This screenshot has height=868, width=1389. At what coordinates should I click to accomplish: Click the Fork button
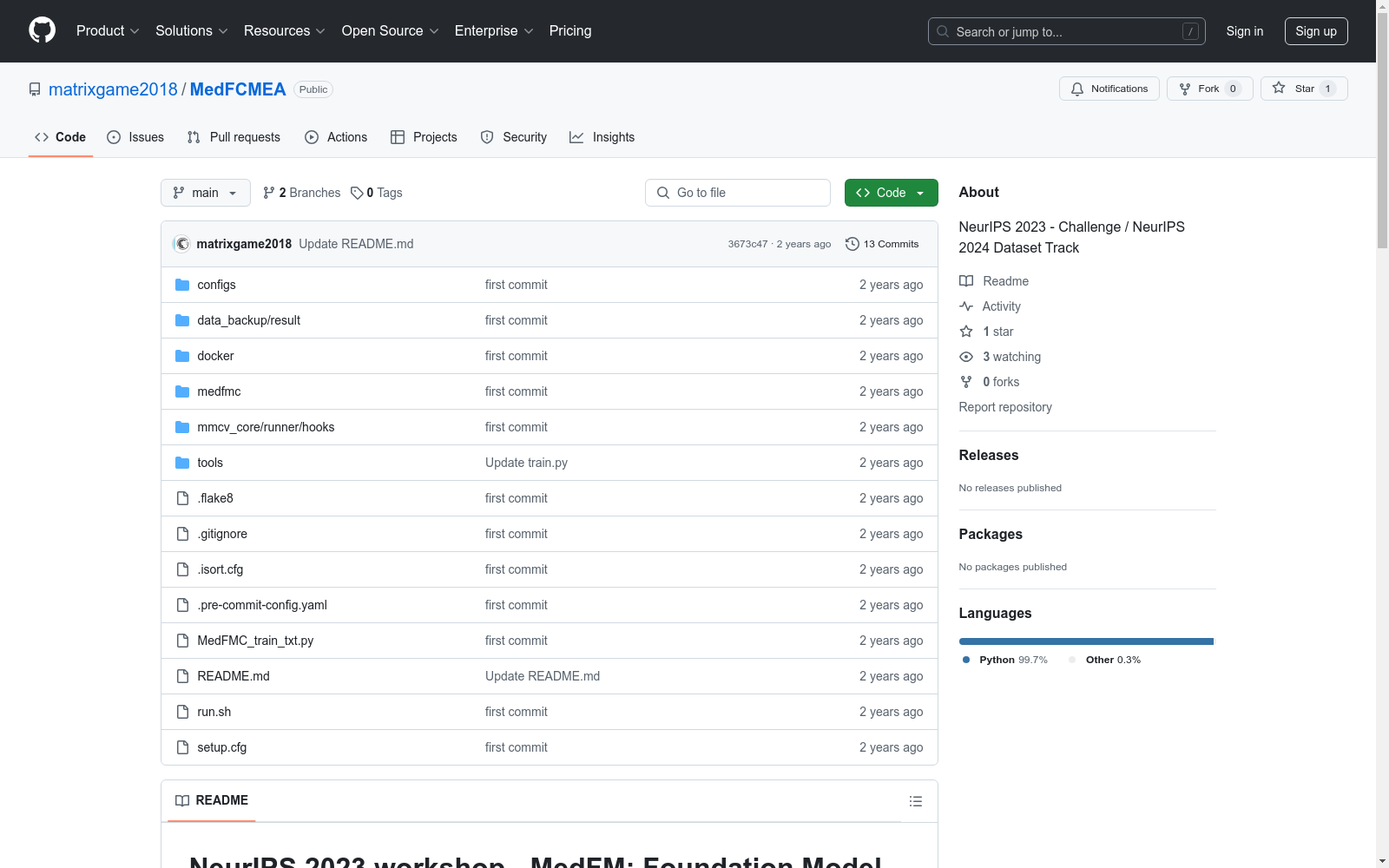[1209, 89]
